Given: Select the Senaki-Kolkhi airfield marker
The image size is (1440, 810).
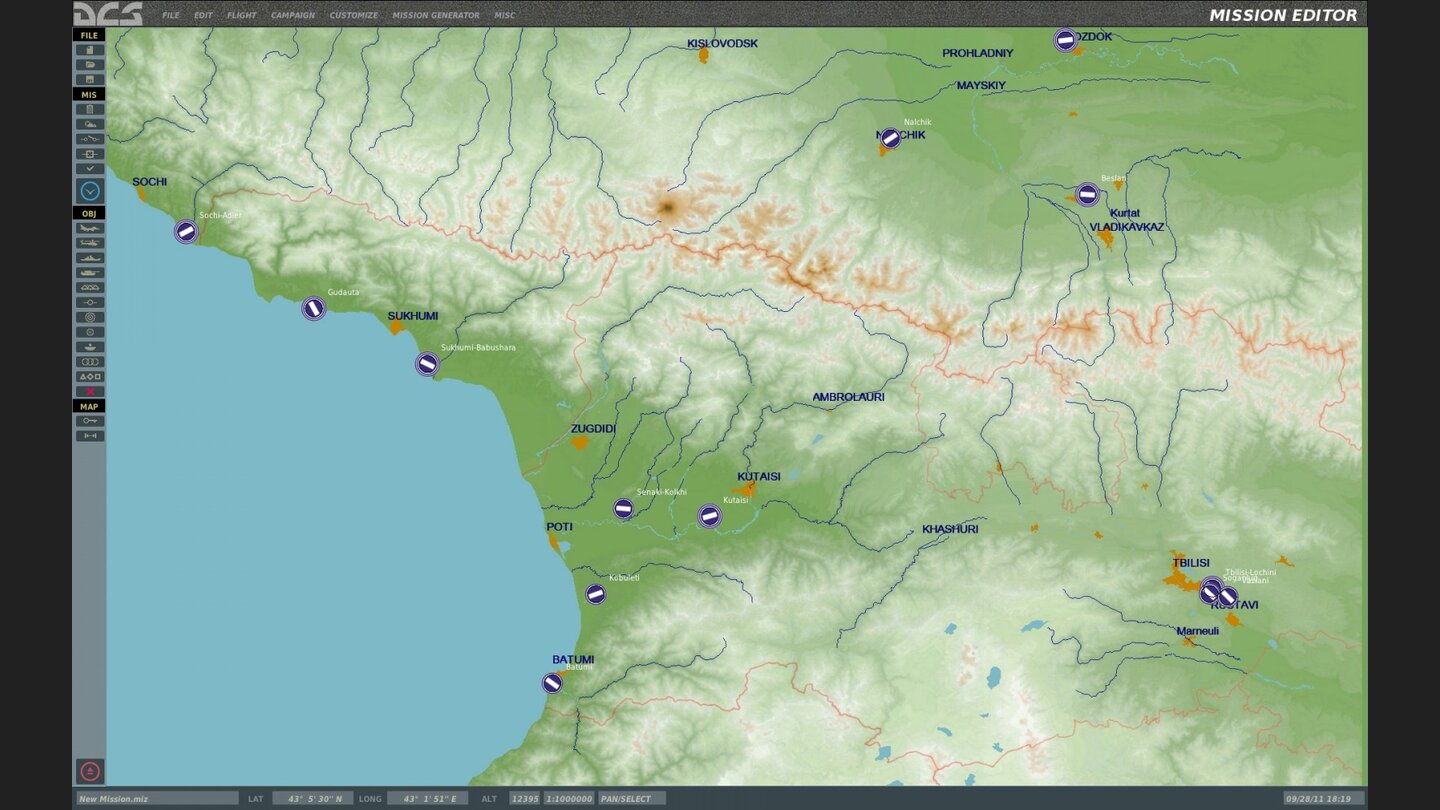Looking at the screenshot, I should 623,509.
